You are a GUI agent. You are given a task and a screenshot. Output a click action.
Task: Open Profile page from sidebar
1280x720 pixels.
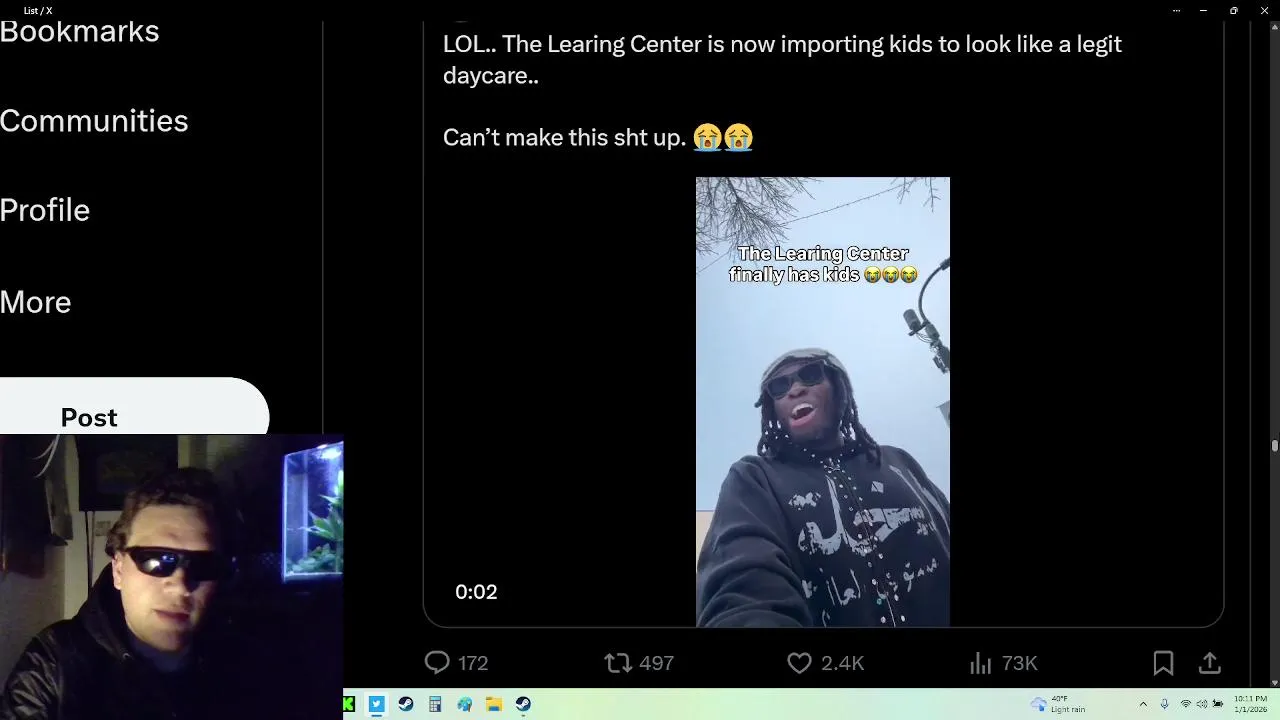point(45,209)
